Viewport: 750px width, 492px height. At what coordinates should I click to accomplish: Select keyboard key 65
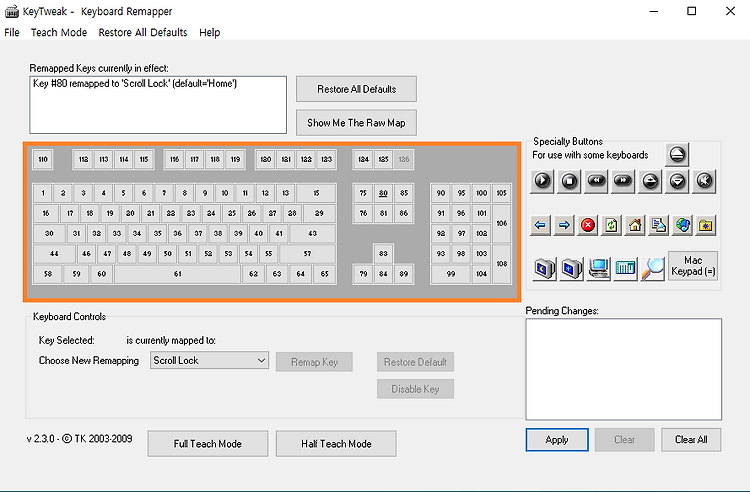coord(324,274)
